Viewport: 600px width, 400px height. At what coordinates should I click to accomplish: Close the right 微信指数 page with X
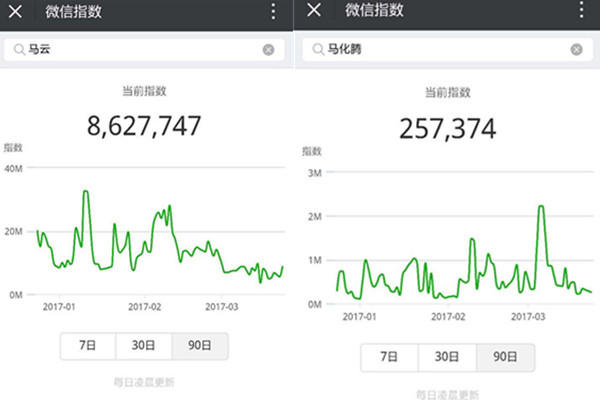point(314,10)
